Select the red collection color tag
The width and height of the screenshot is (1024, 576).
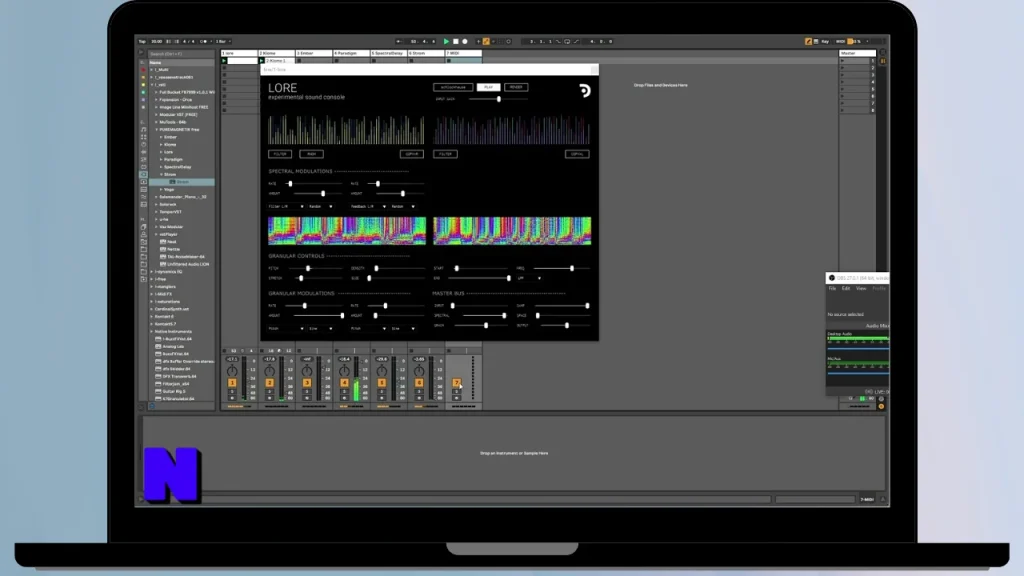pyautogui.click(x=143, y=69)
